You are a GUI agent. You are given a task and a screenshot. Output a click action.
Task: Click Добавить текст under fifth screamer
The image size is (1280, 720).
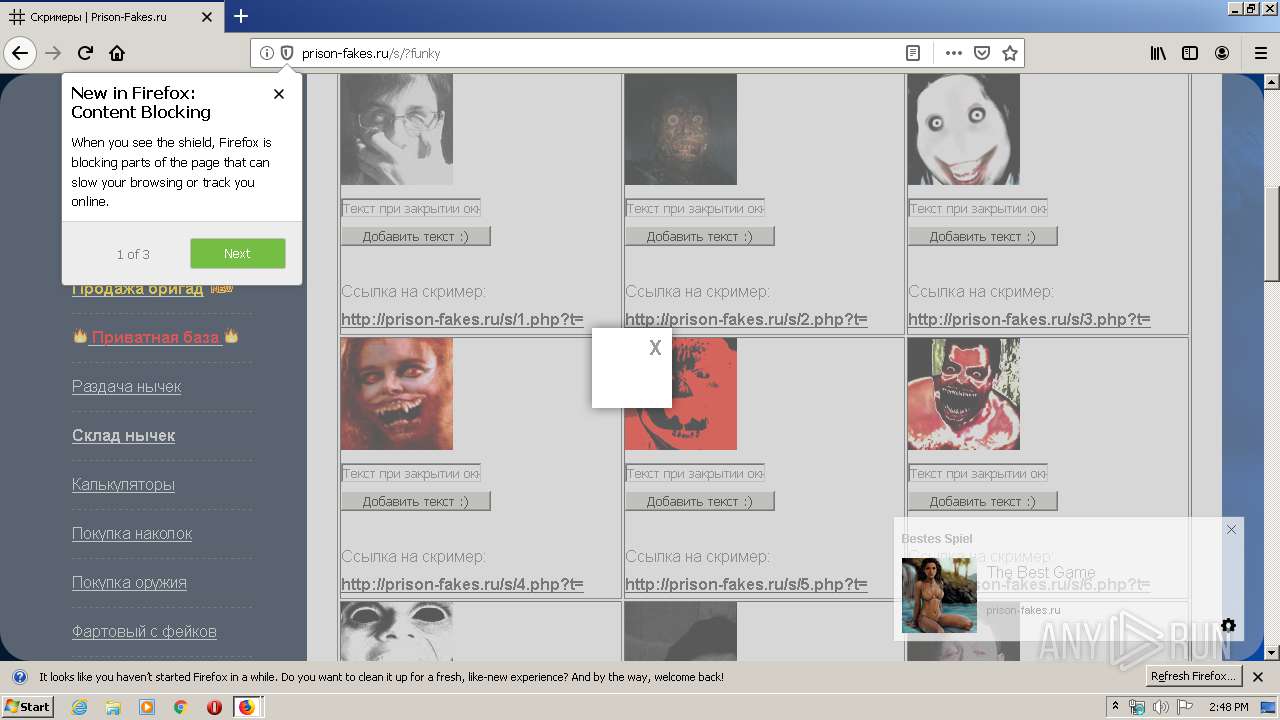pyautogui.click(x=700, y=501)
